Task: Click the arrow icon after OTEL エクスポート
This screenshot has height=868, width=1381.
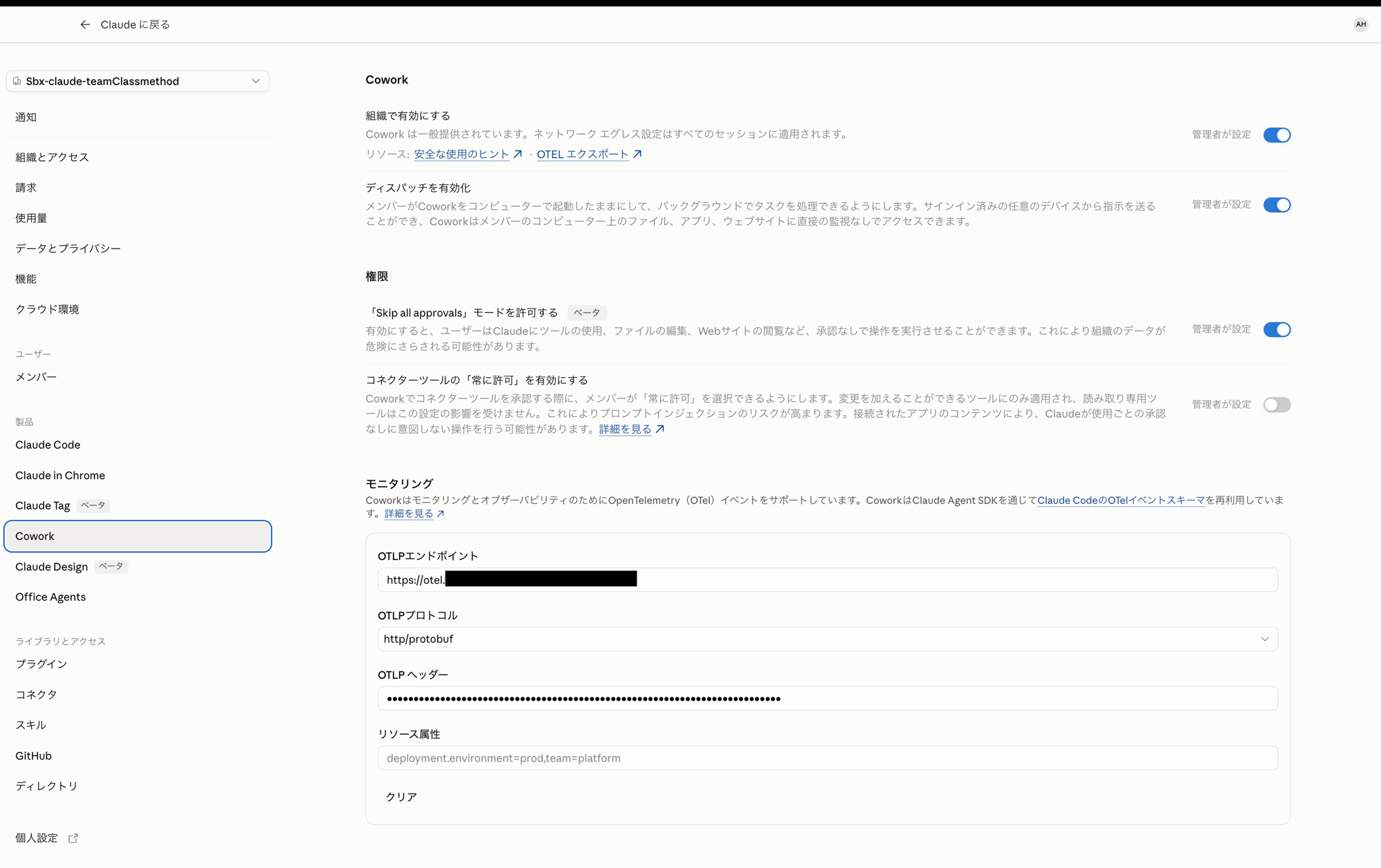Action: coord(637,154)
